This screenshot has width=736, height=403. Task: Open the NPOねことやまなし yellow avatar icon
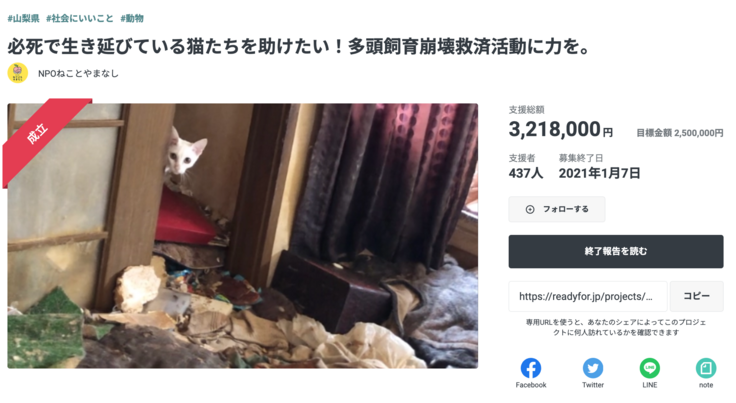click(x=18, y=73)
